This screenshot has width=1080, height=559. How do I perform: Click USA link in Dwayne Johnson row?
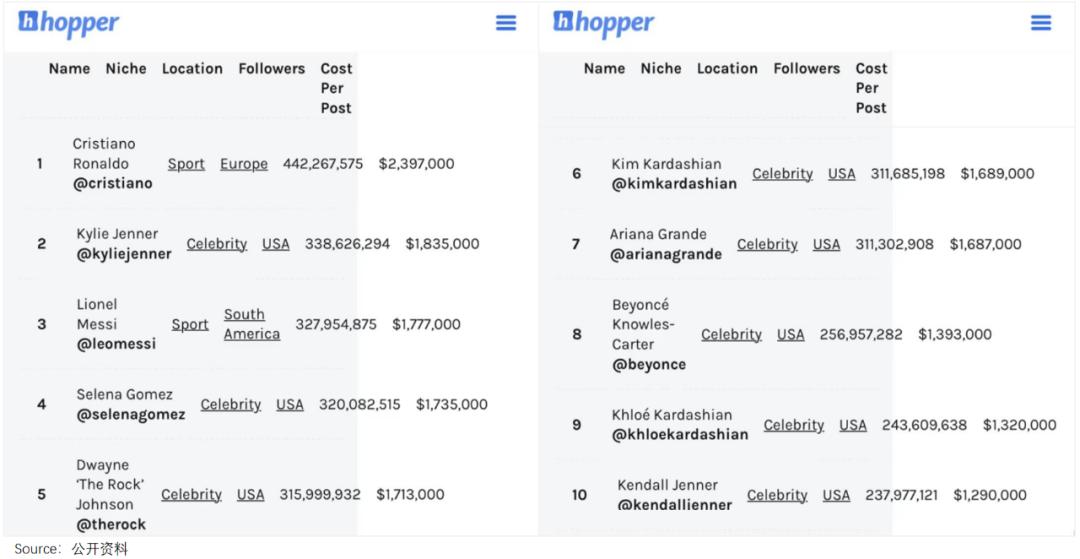[x=251, y=494]
